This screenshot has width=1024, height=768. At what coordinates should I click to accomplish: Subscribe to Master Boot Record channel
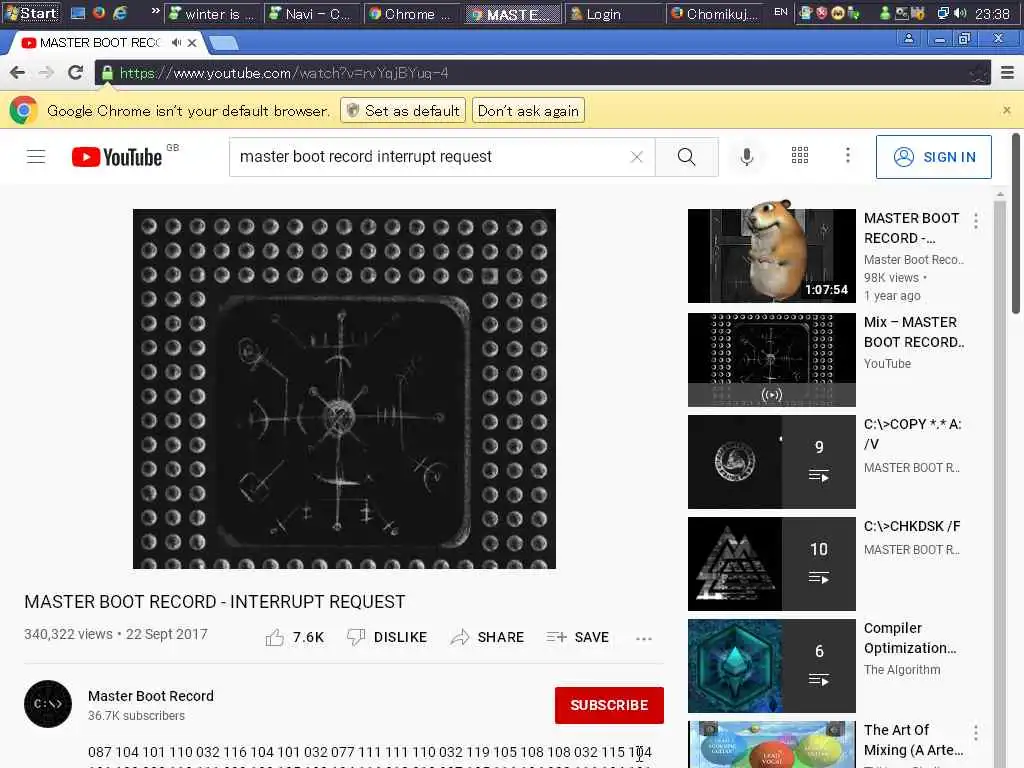tap(609, 705)
